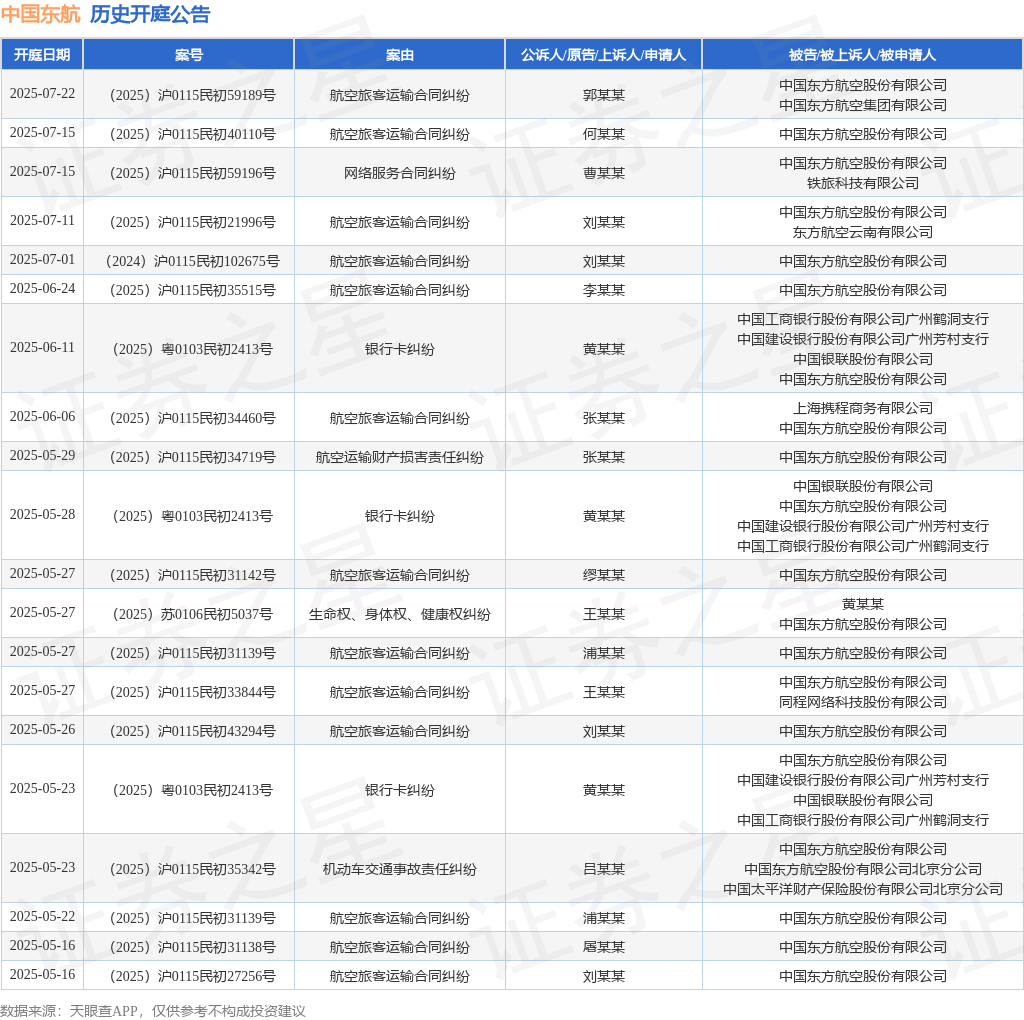Select case number 沪0115民初27256号
The image size is (1024, 1020).
(x=192, y=977)
